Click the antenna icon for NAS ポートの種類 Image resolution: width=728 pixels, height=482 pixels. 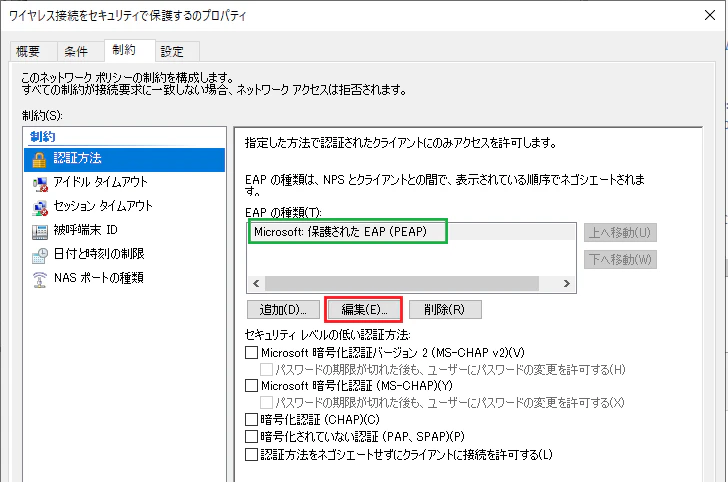tap(40, 280)
